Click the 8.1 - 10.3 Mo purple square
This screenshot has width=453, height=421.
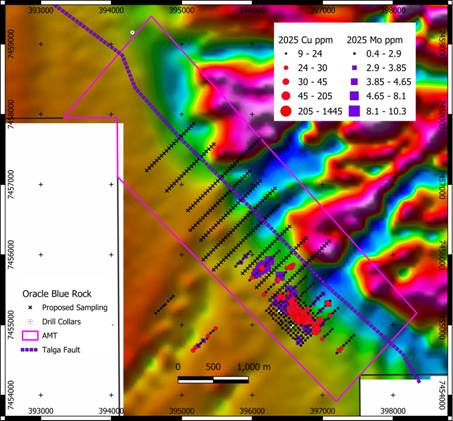pyautogui.click(x=354, y=111)
